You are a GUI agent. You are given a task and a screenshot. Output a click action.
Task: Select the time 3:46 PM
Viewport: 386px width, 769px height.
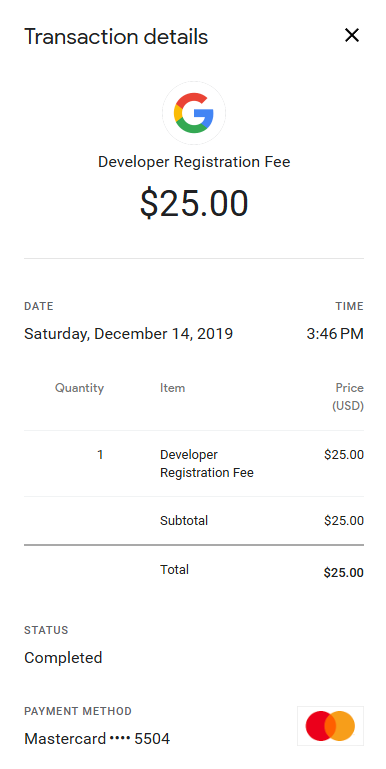pos(335,334)
